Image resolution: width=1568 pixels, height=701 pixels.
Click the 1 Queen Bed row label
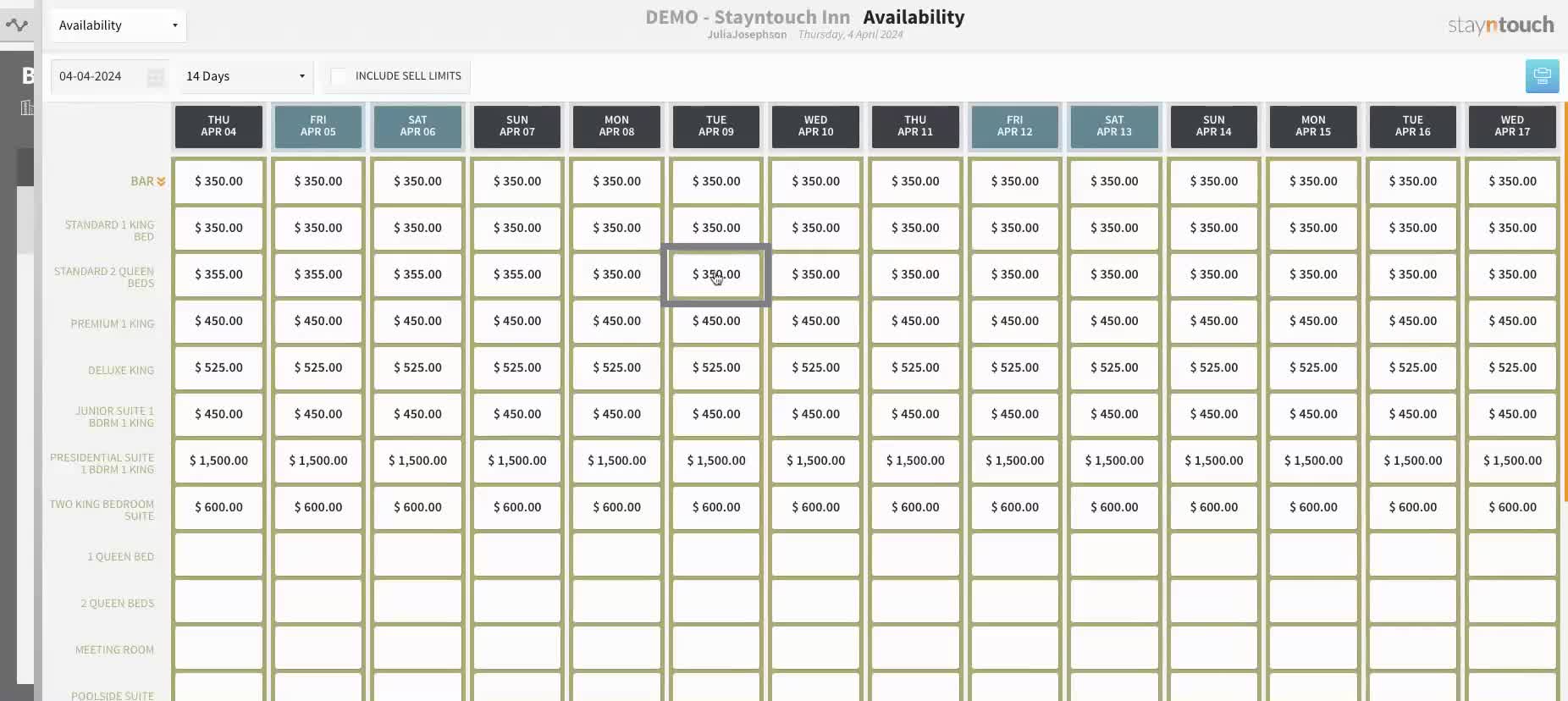click(121, 556)
